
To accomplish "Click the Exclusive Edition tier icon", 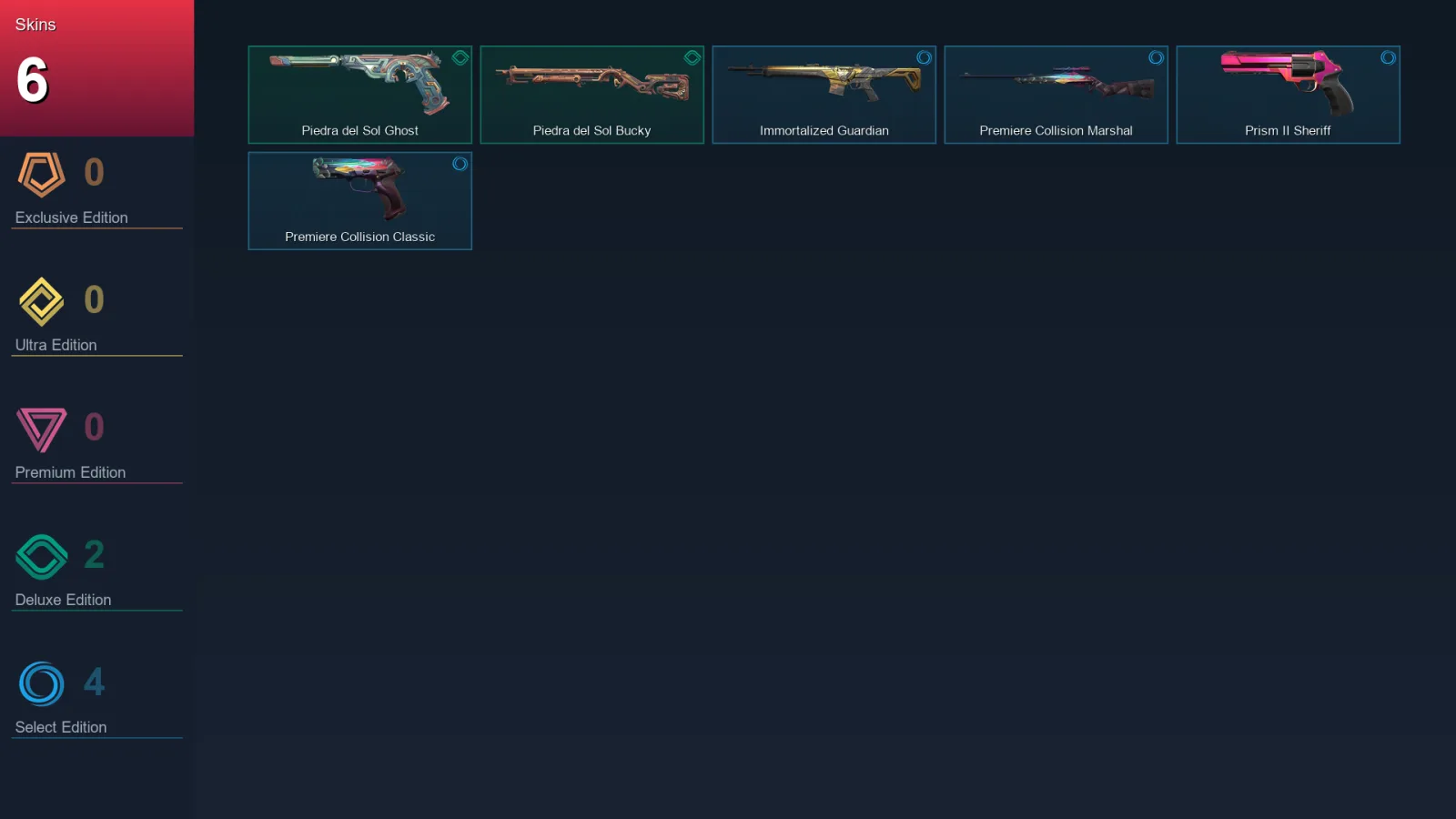I will 41,174.
